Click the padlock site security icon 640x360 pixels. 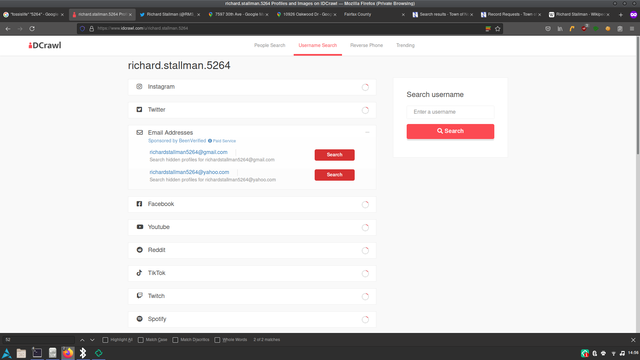pos(91,29)
